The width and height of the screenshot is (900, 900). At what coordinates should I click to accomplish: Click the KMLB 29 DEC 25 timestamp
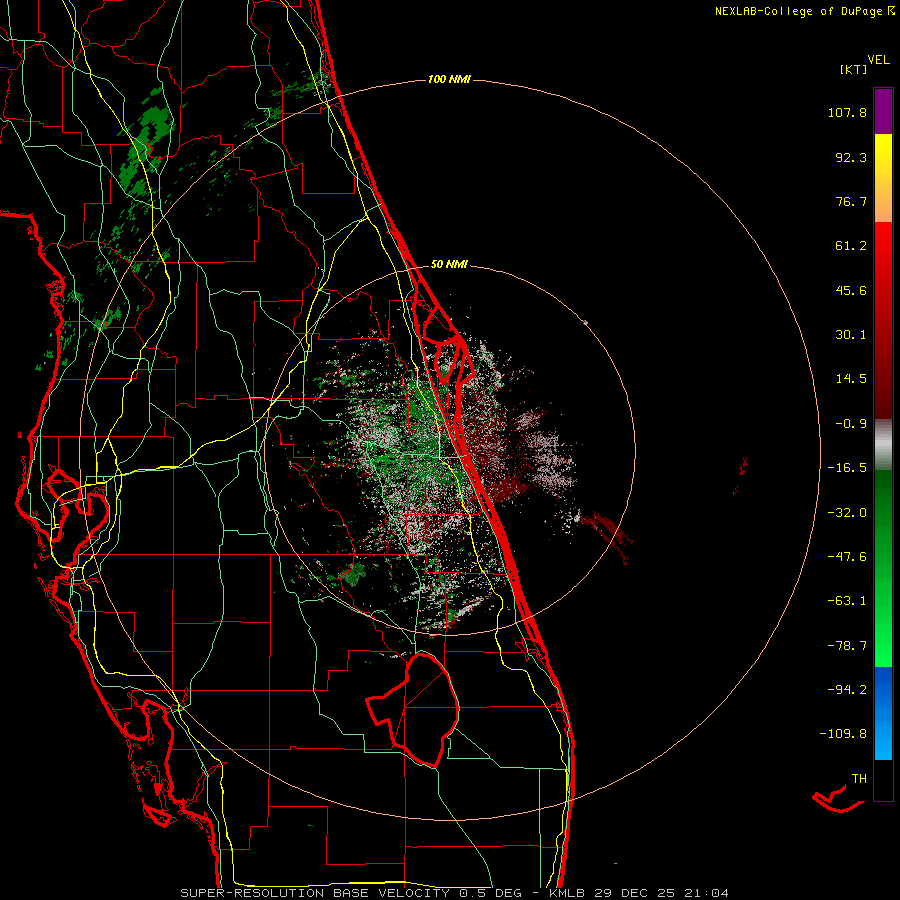[x=639, y=893]
